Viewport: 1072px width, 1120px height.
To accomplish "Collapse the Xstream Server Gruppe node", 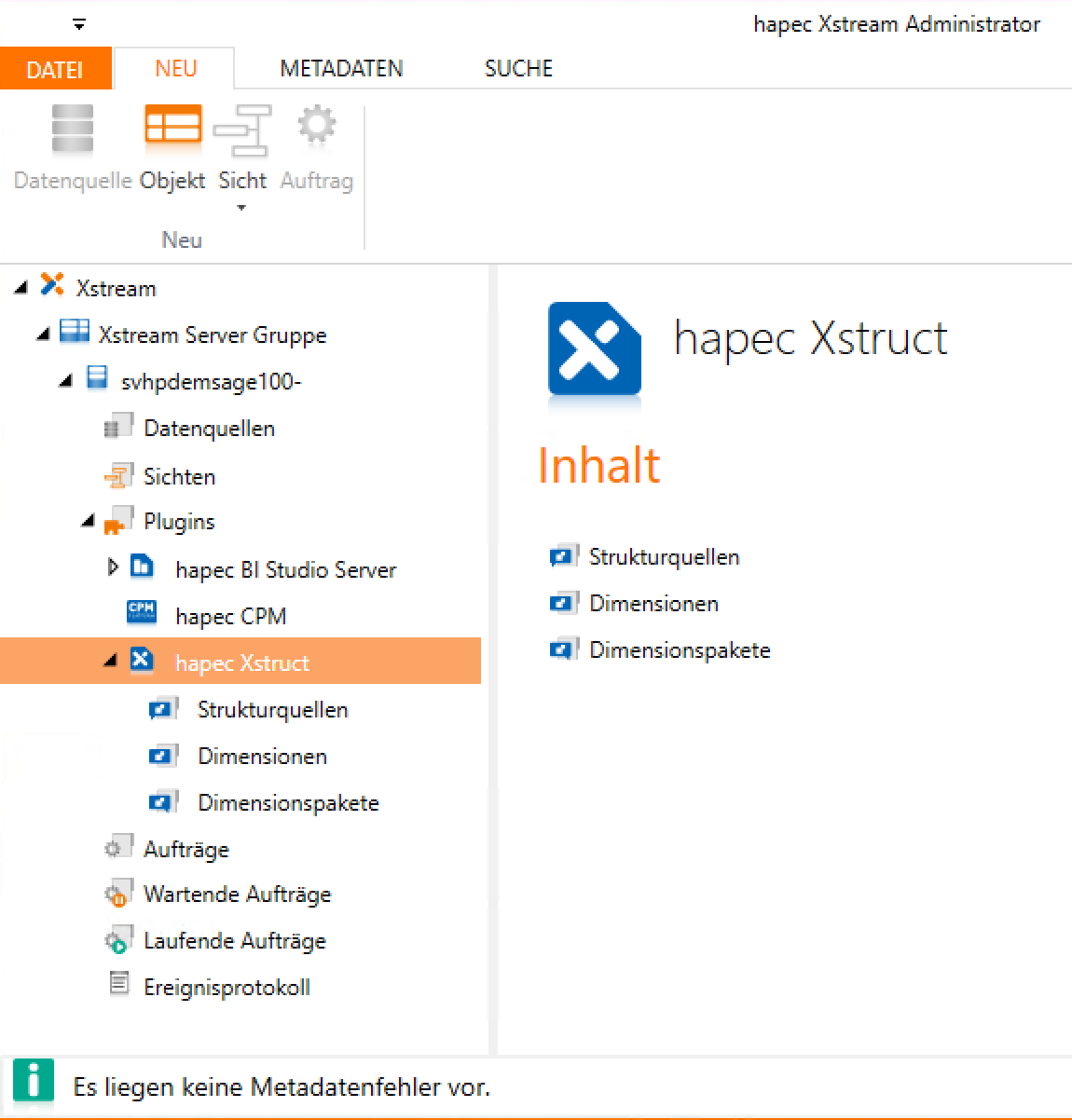I will (43, 335).
